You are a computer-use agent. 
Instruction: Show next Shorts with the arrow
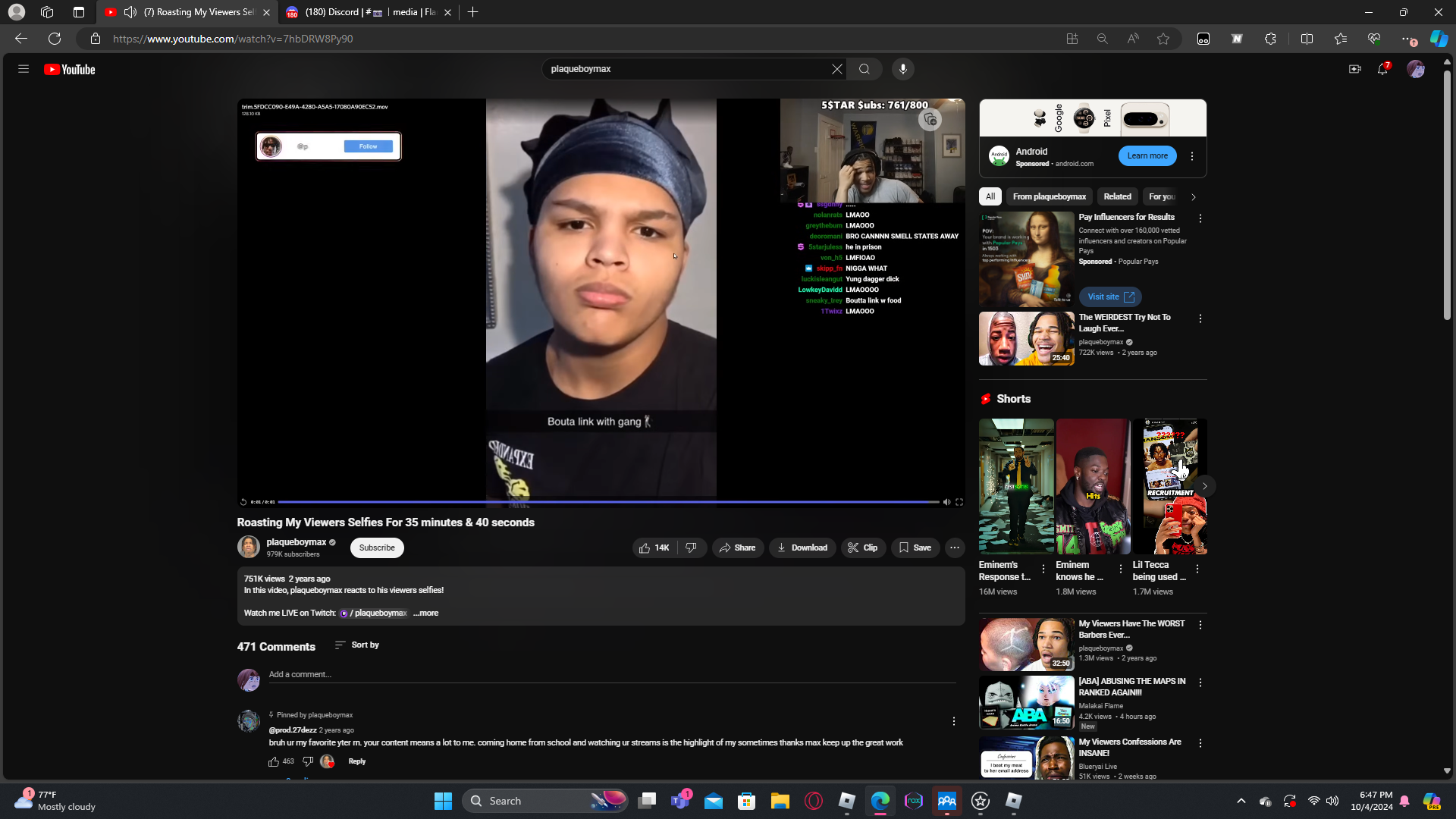click(x=1204, y=486)
